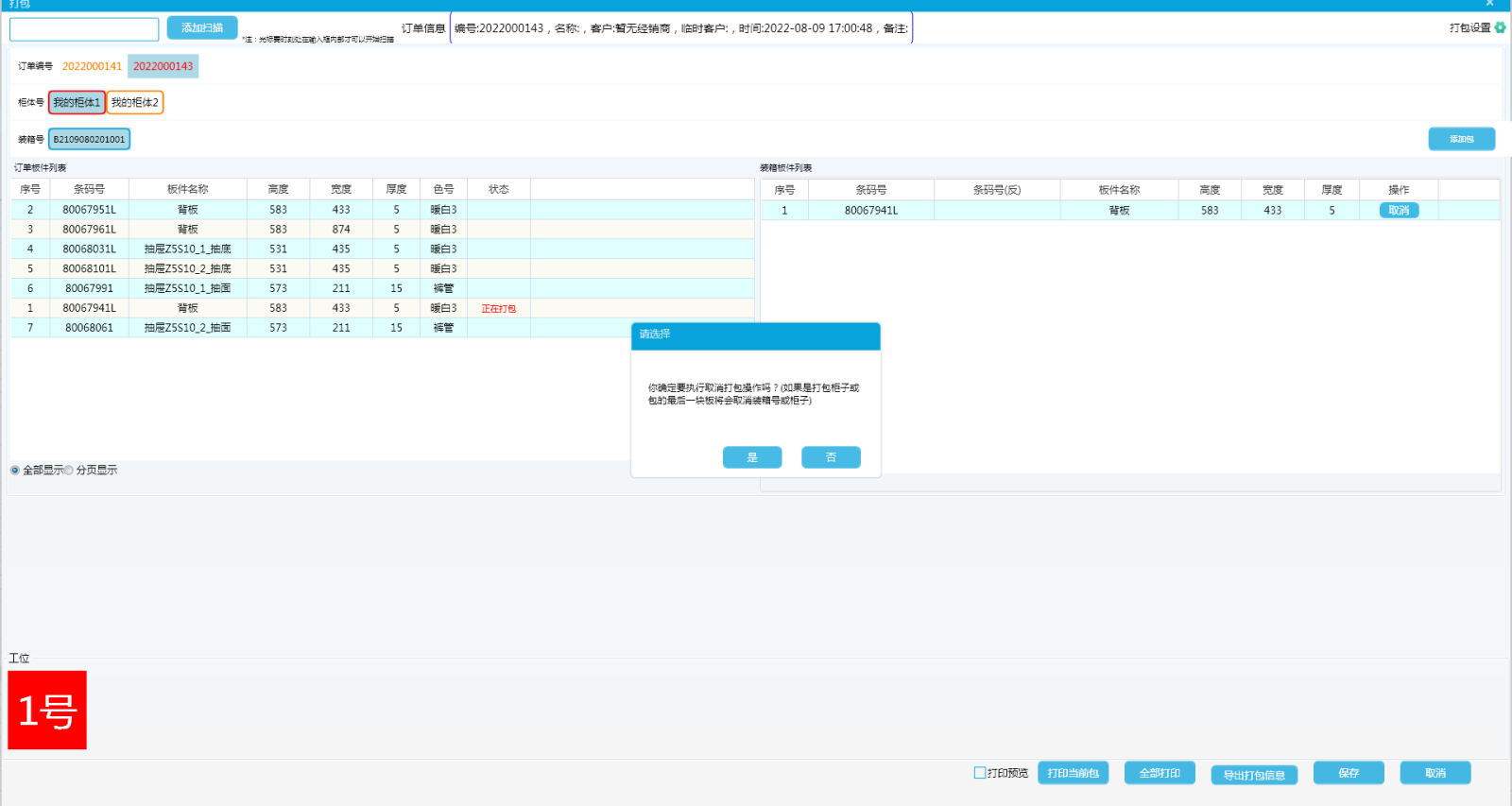Click the 保存 button at the bottom
The image size is (1512, 806).
pos(1349,773)
